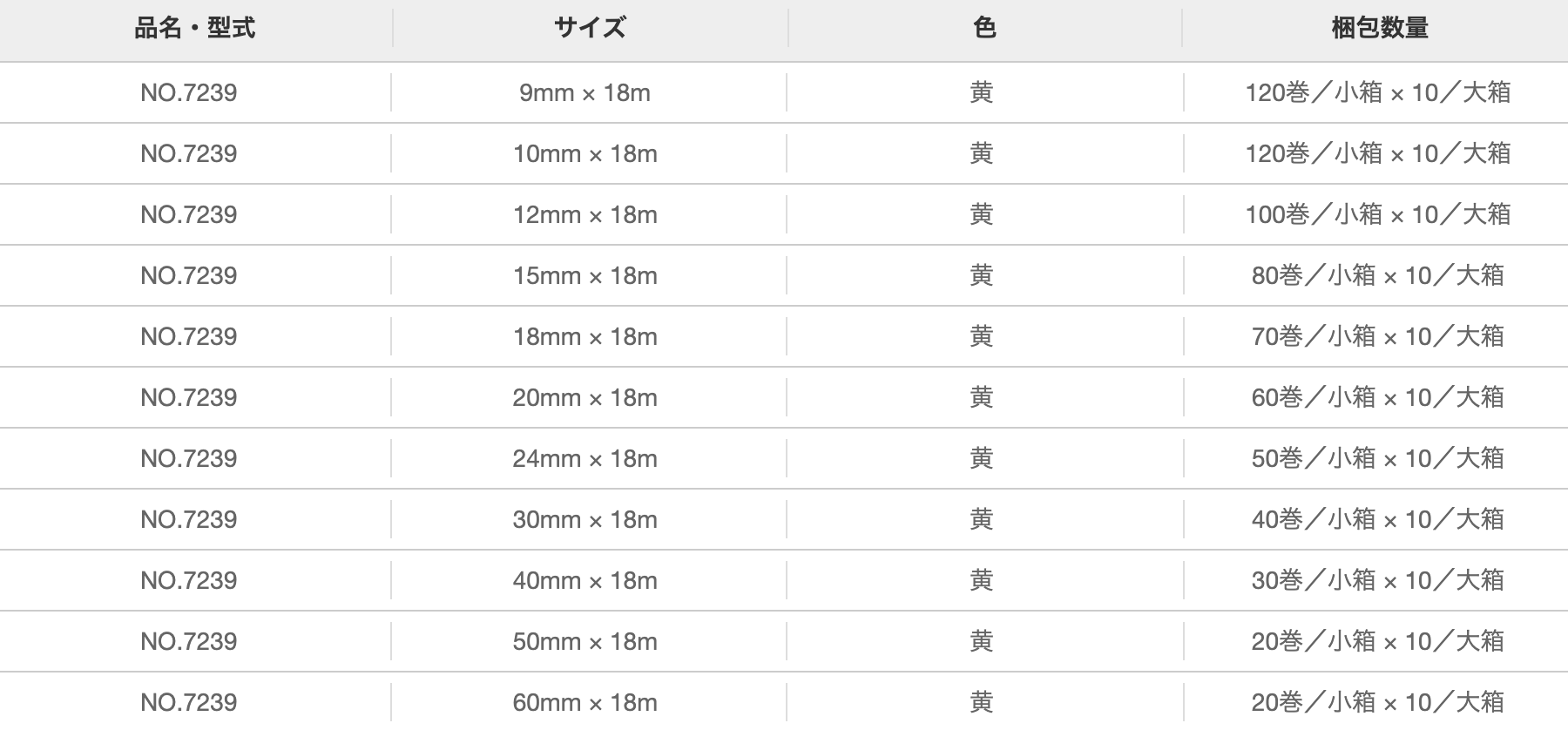Select the 30巻／小箱 packing quantity cell
Image resolution: width=1568 pixels, height=730 pixels.
[x=1378, y=581]
